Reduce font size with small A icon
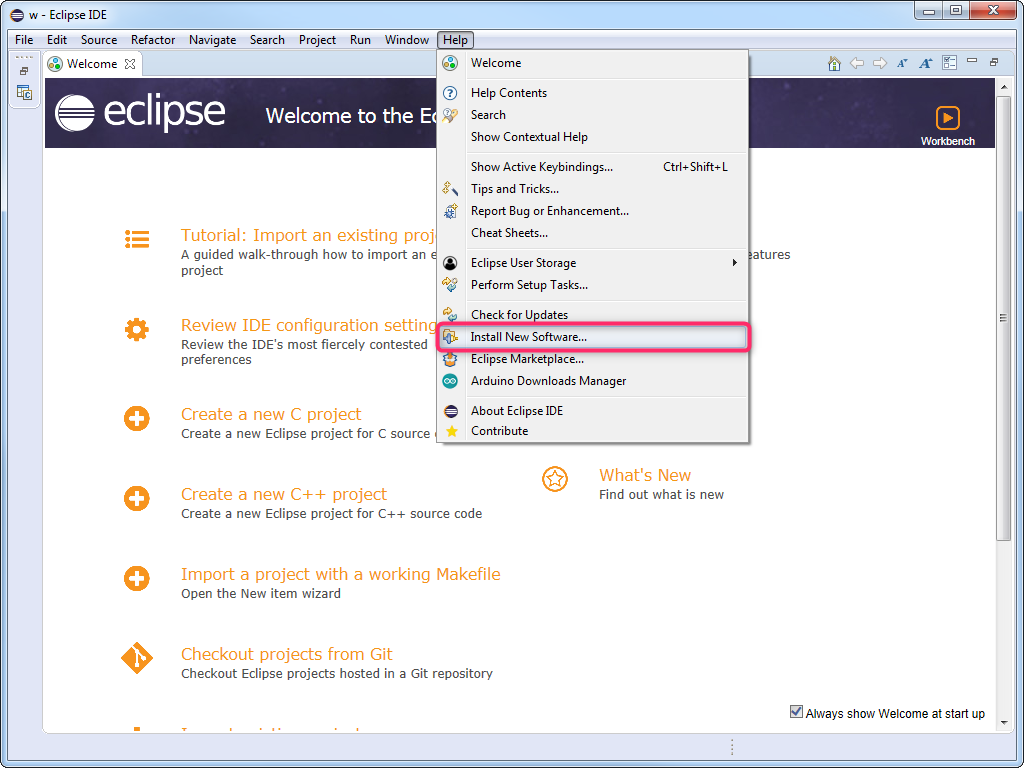 [902, 63]
